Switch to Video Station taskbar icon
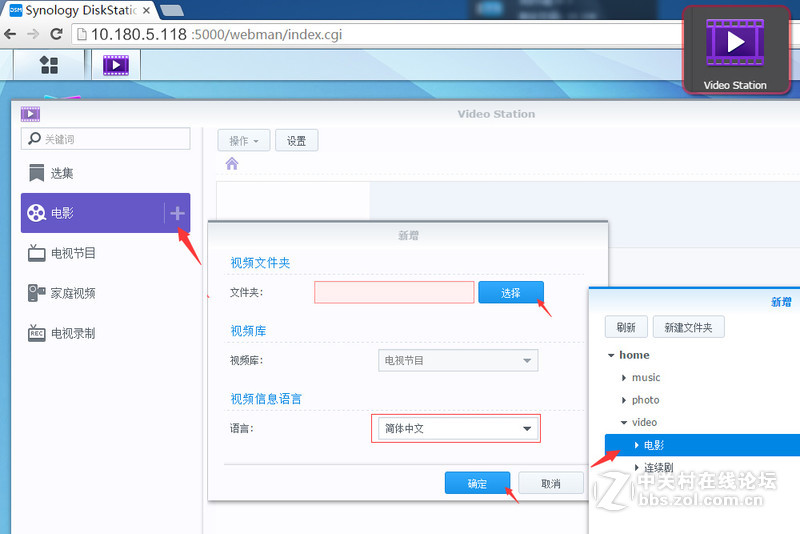Viewport: 800px width, 534px height. click(x=116, y=65)
